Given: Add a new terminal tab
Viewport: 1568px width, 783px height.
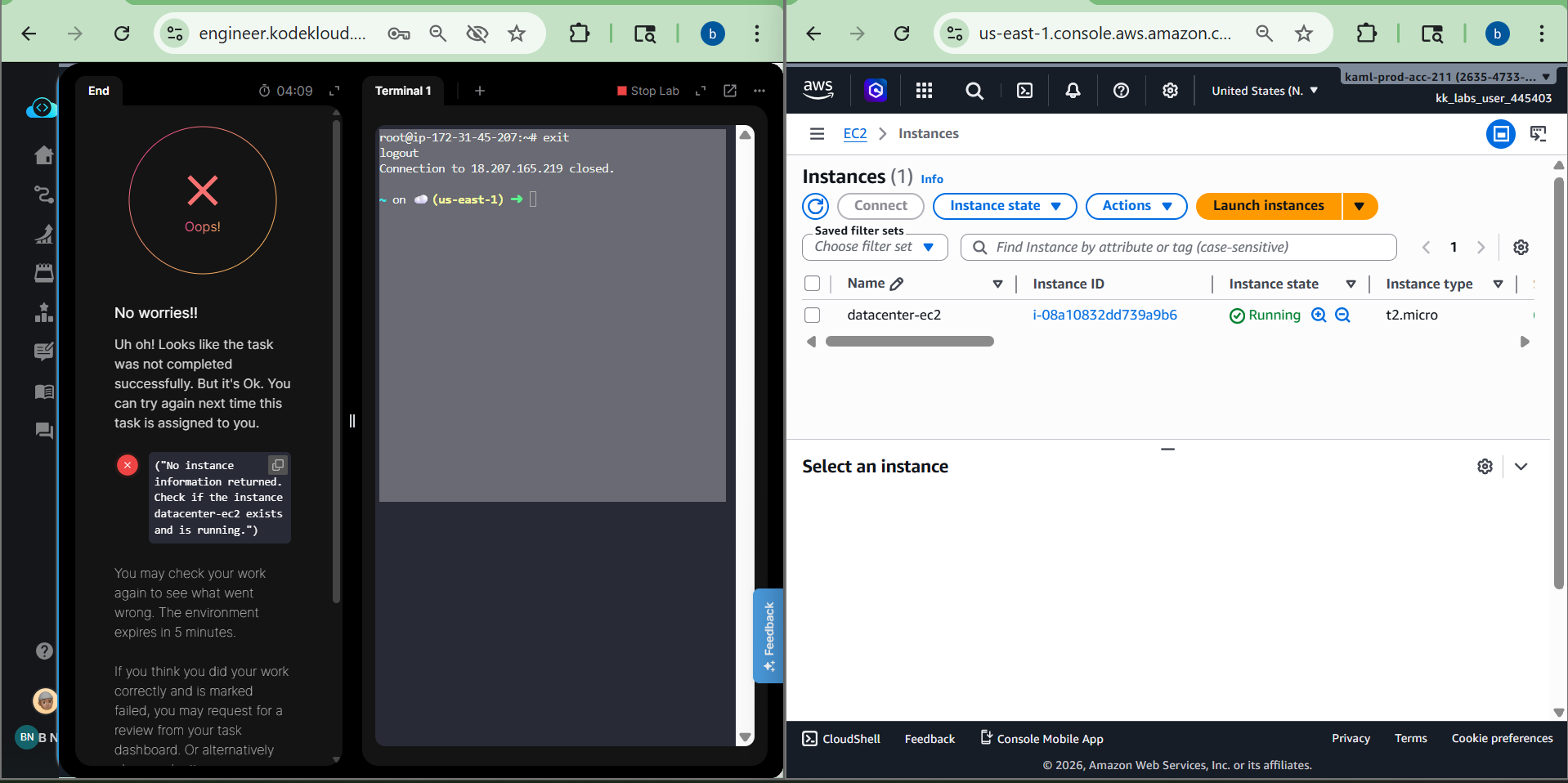Looking at the screenshot, I should point(480,91).
